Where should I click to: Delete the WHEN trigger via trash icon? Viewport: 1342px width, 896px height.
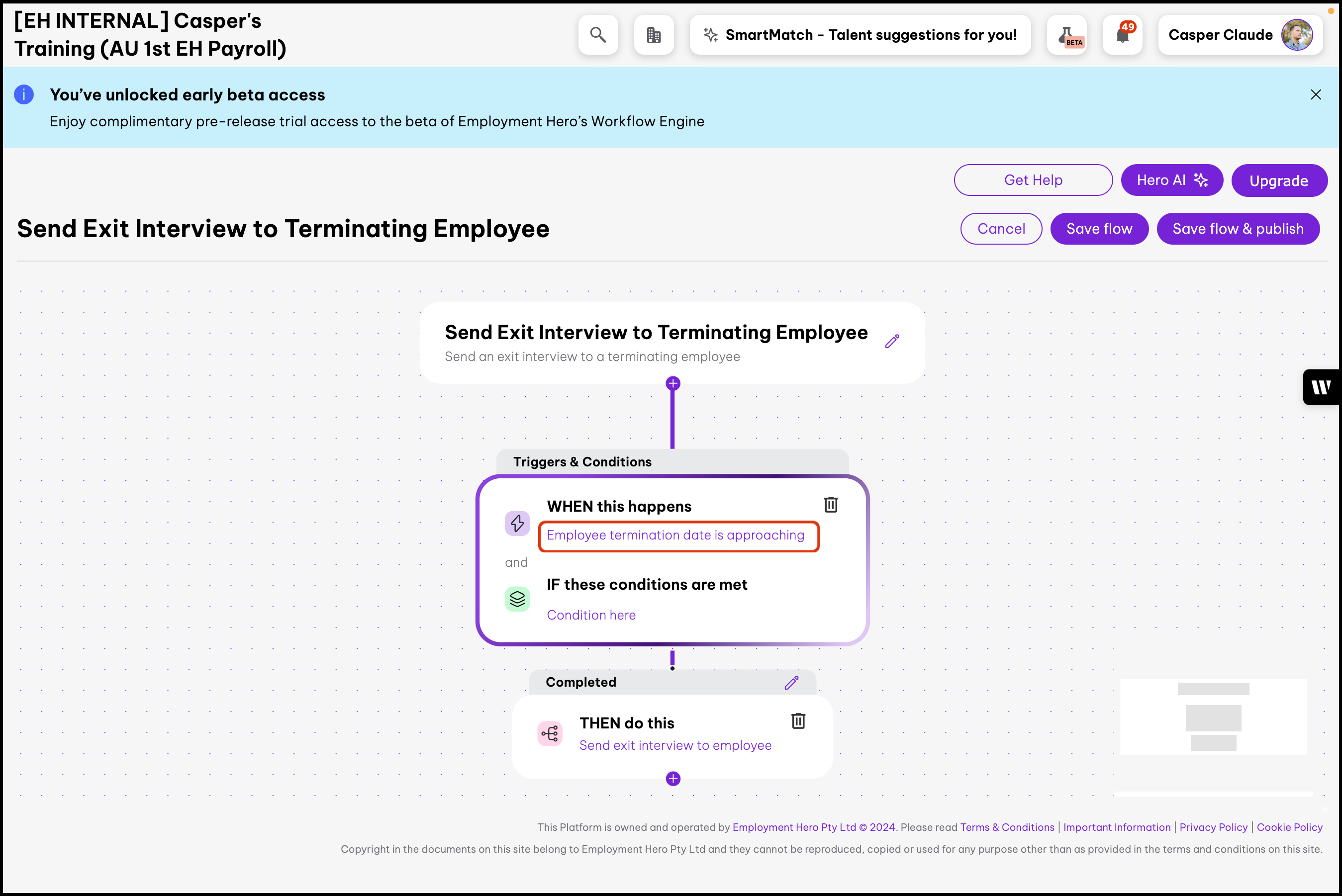point(831,505)
